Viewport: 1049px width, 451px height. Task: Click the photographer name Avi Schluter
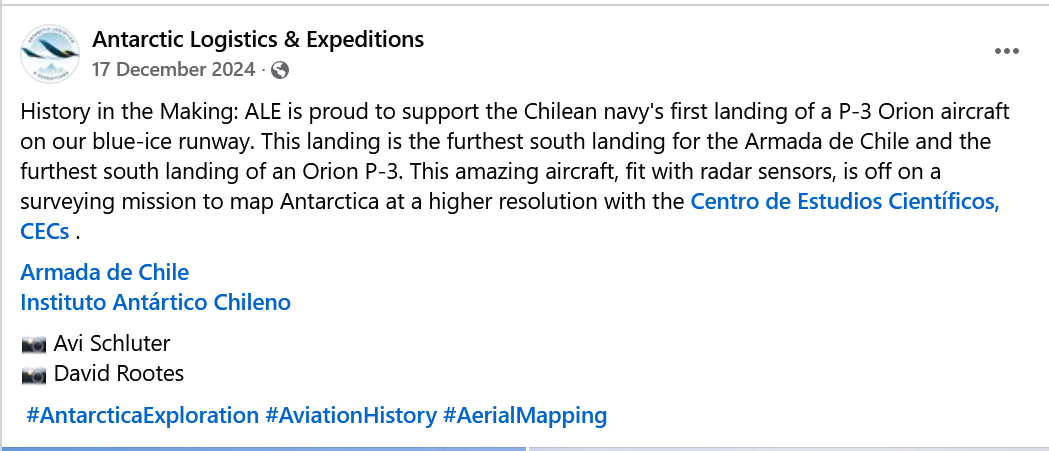[112, 344]
